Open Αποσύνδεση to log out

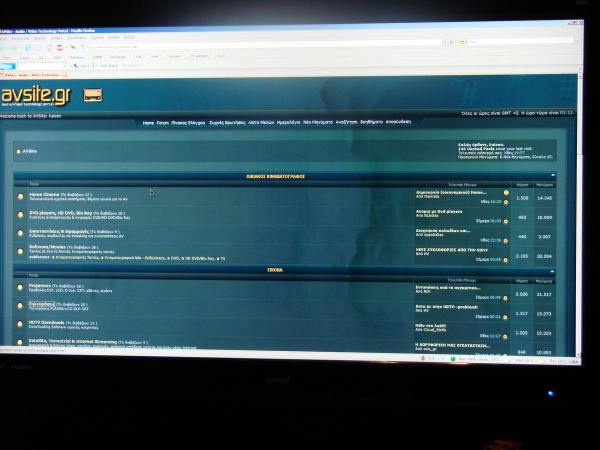(398, 122)
